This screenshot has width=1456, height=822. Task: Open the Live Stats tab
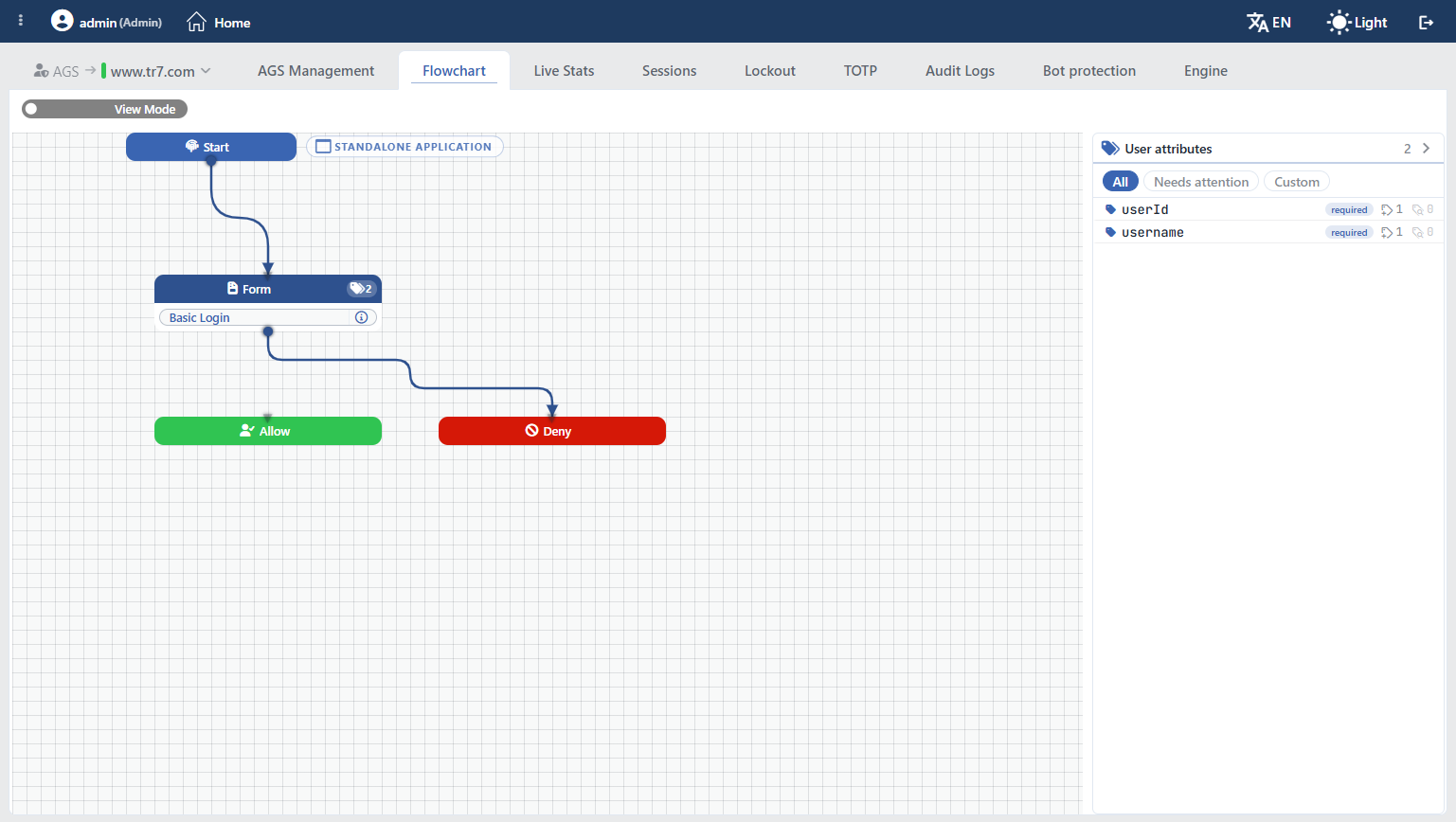click(x=564, y=71)
